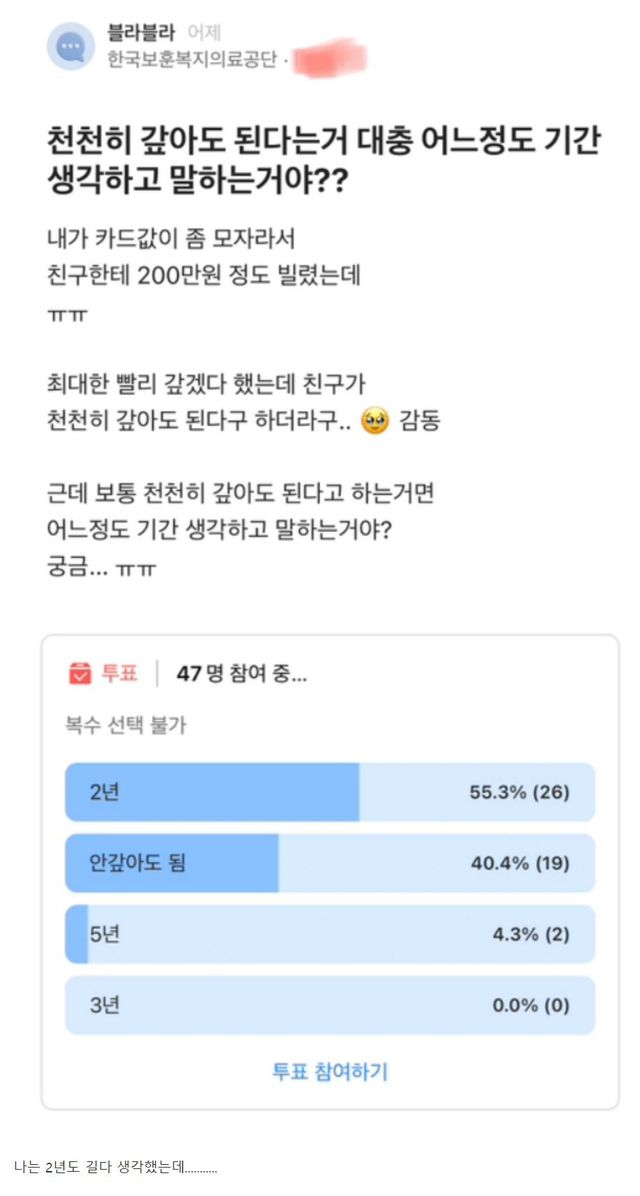Click the 어제 timestamp

coord(206,33)
